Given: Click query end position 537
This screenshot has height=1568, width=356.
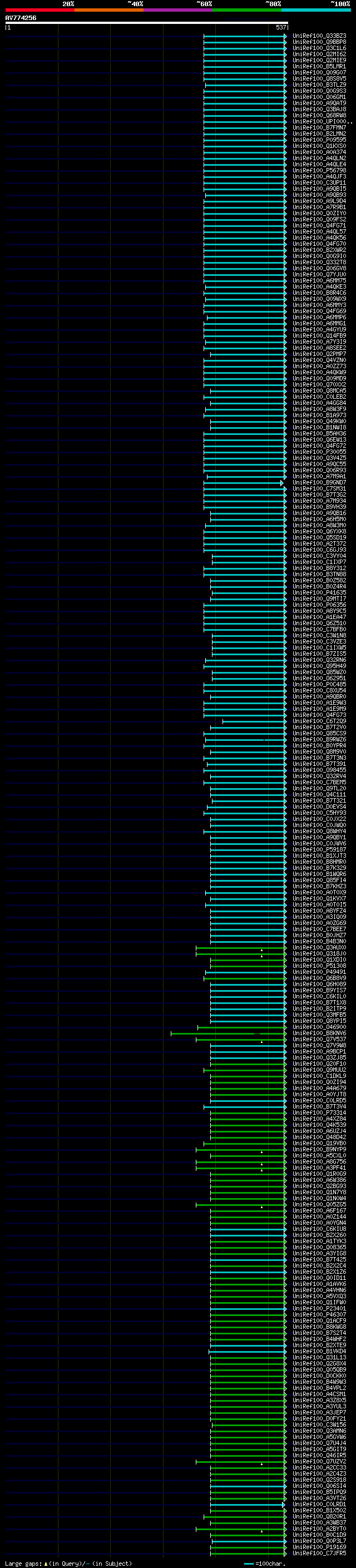Looking at the screenshot, I should pos(280,27).
